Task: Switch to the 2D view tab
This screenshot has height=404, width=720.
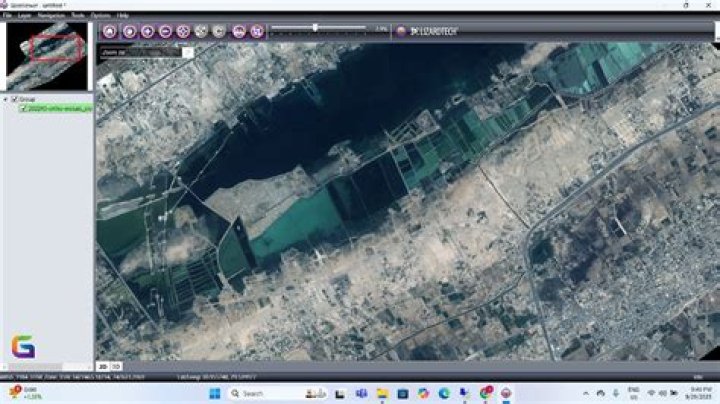Action: (102, 366)
